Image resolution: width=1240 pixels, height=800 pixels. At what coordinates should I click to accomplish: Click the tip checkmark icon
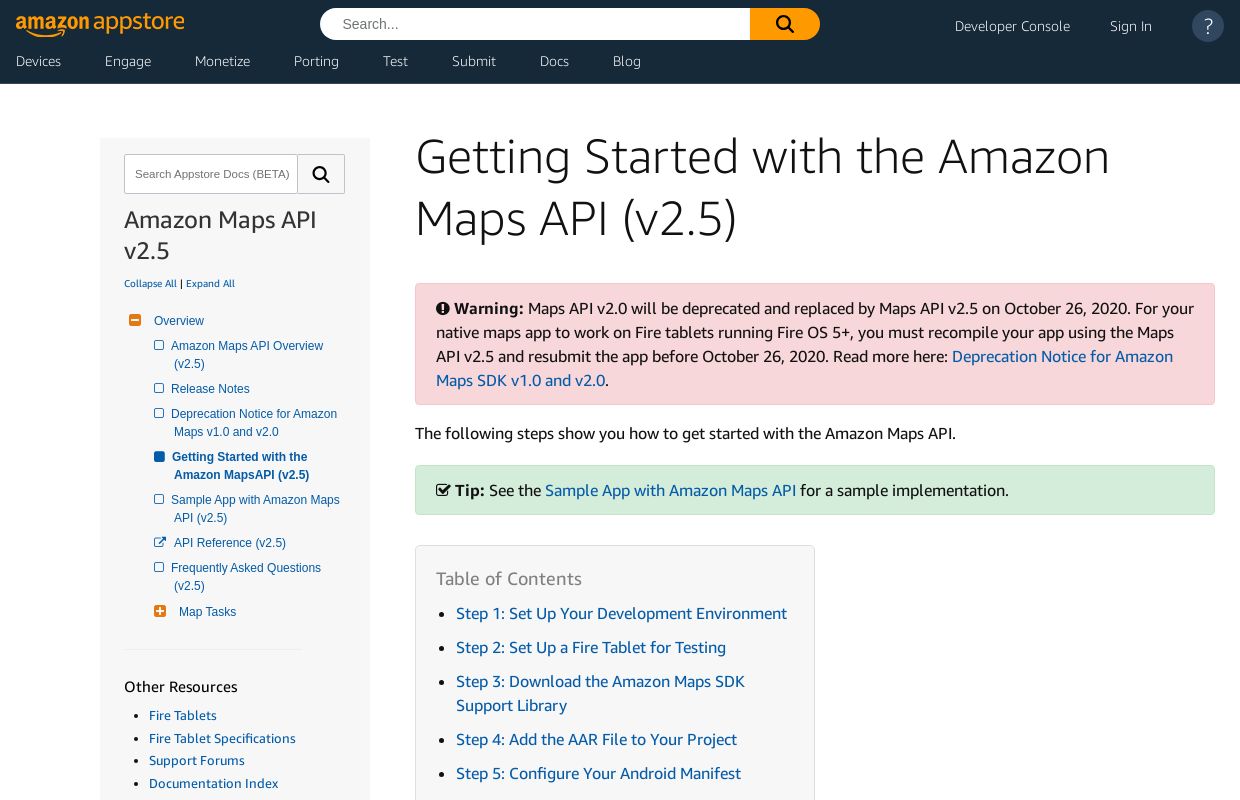443,490
